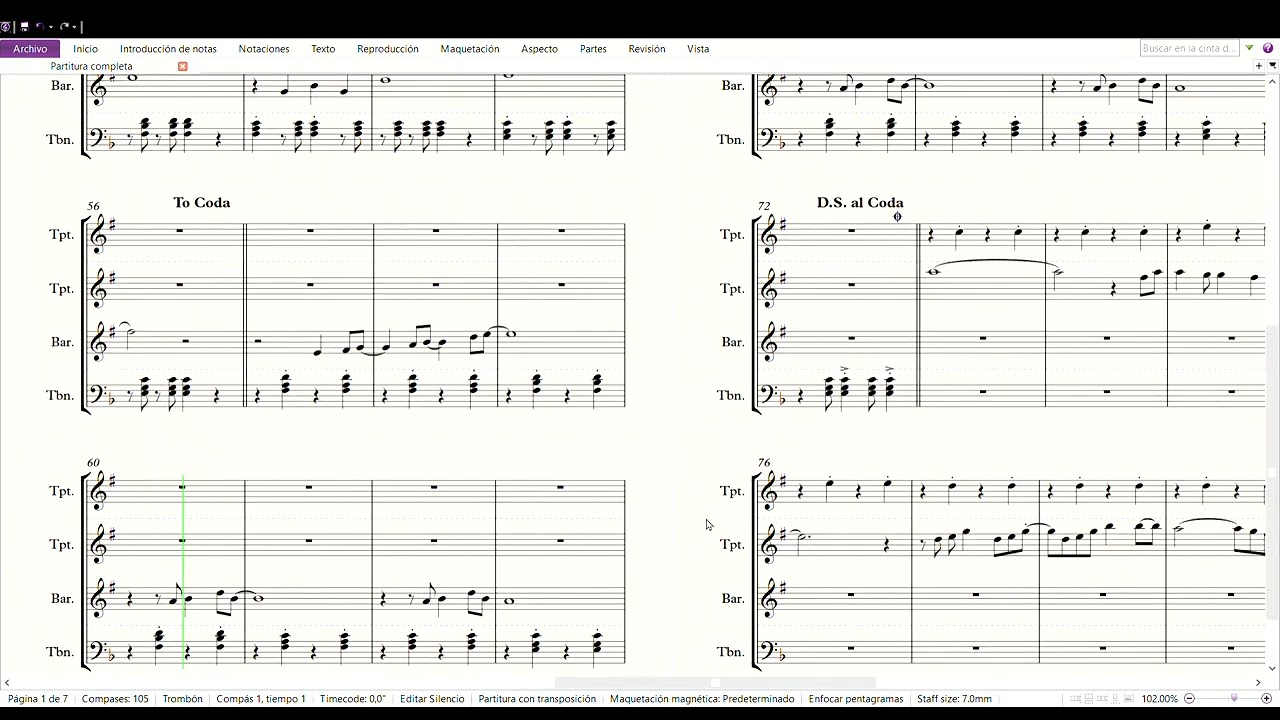Open a new tab with the plus button

tap(1259, 66)
